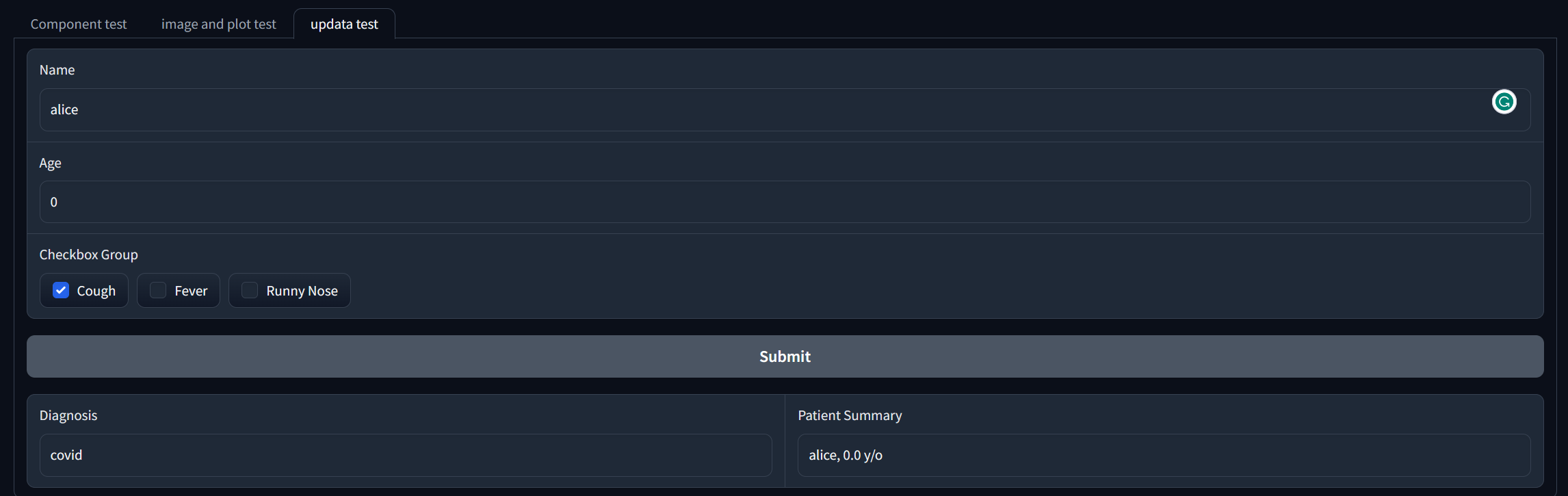
Task: Click the Name field label
Action: (x=57, y=70)
